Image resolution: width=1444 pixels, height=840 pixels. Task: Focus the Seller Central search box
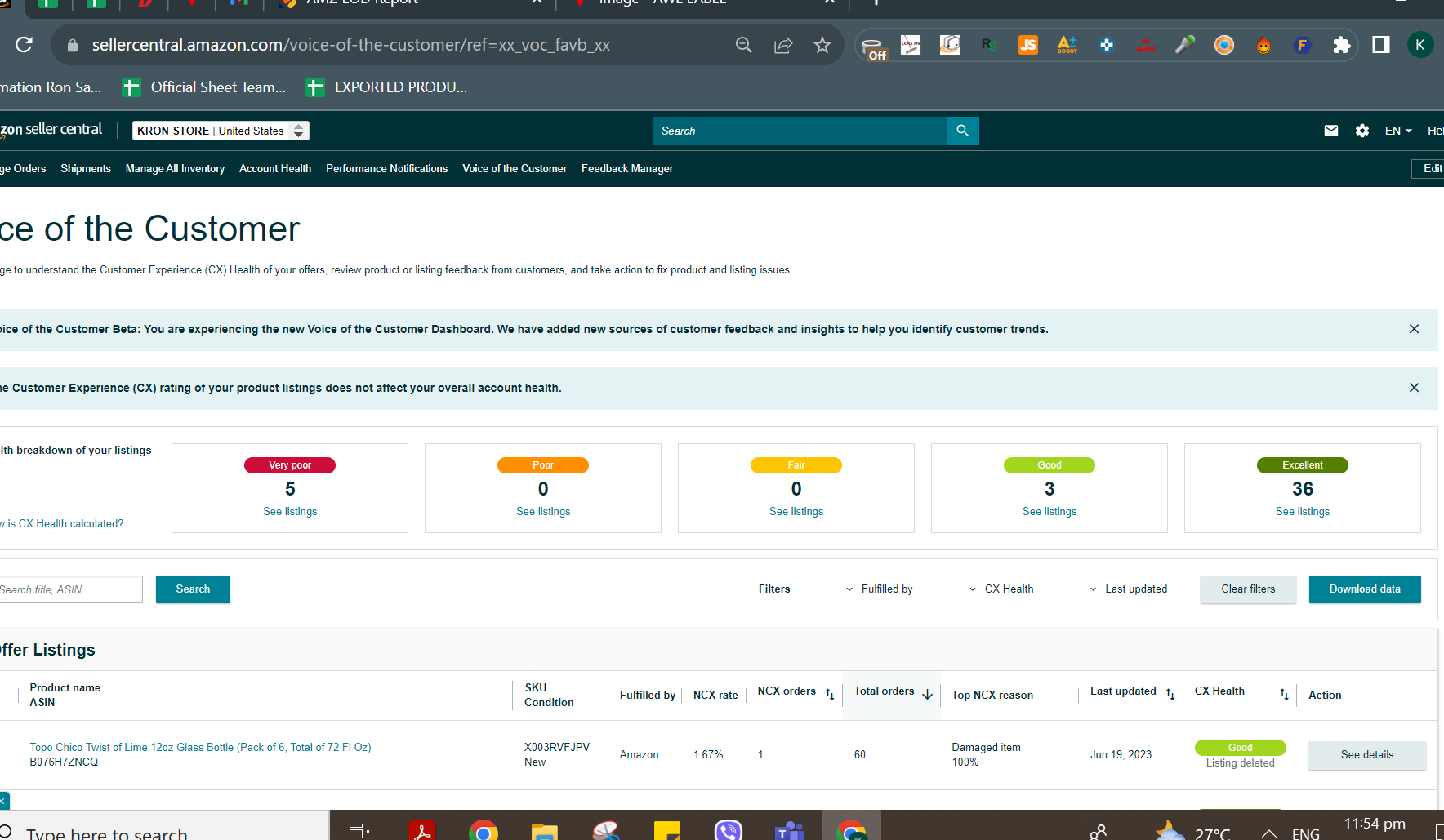800,131
